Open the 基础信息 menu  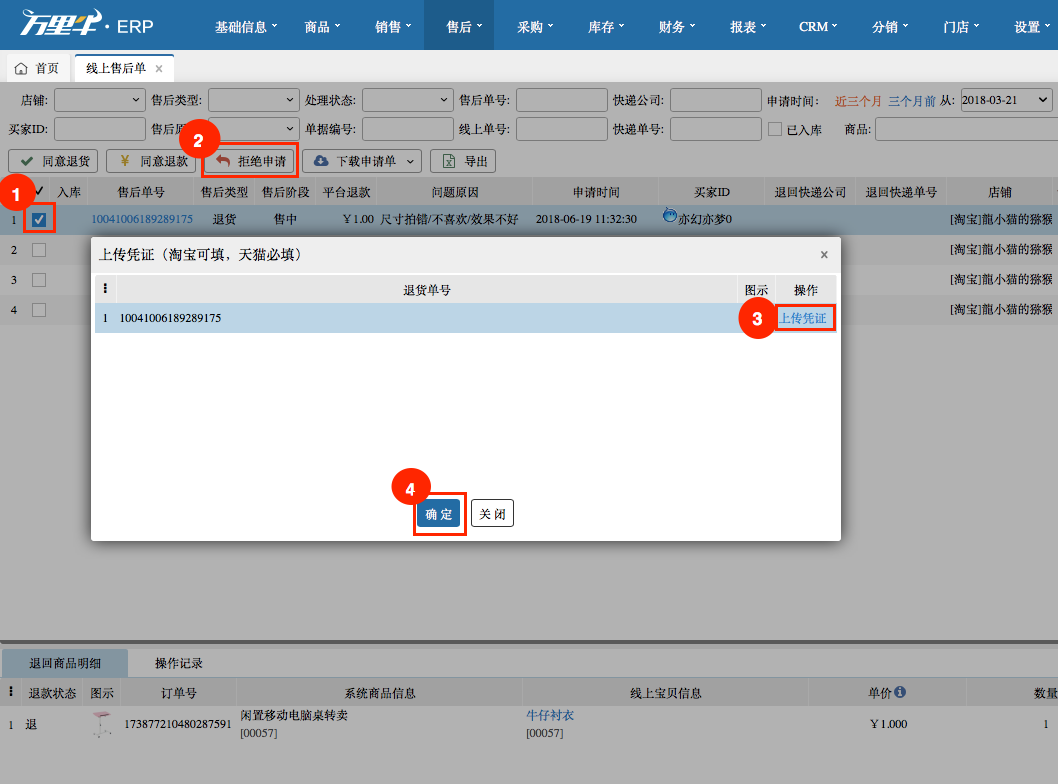coord(246,26)
